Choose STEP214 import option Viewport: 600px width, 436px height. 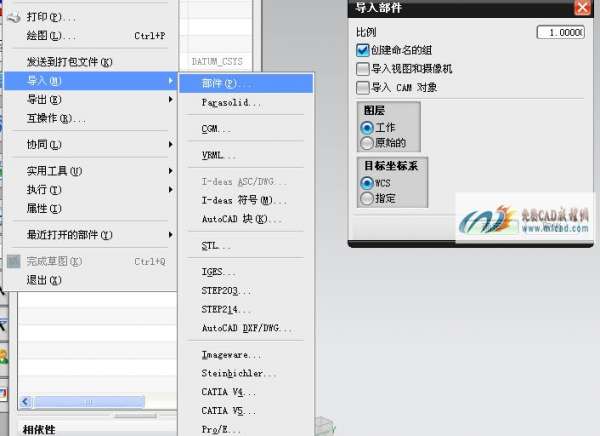pyautogui.click(x=246, y=309)
